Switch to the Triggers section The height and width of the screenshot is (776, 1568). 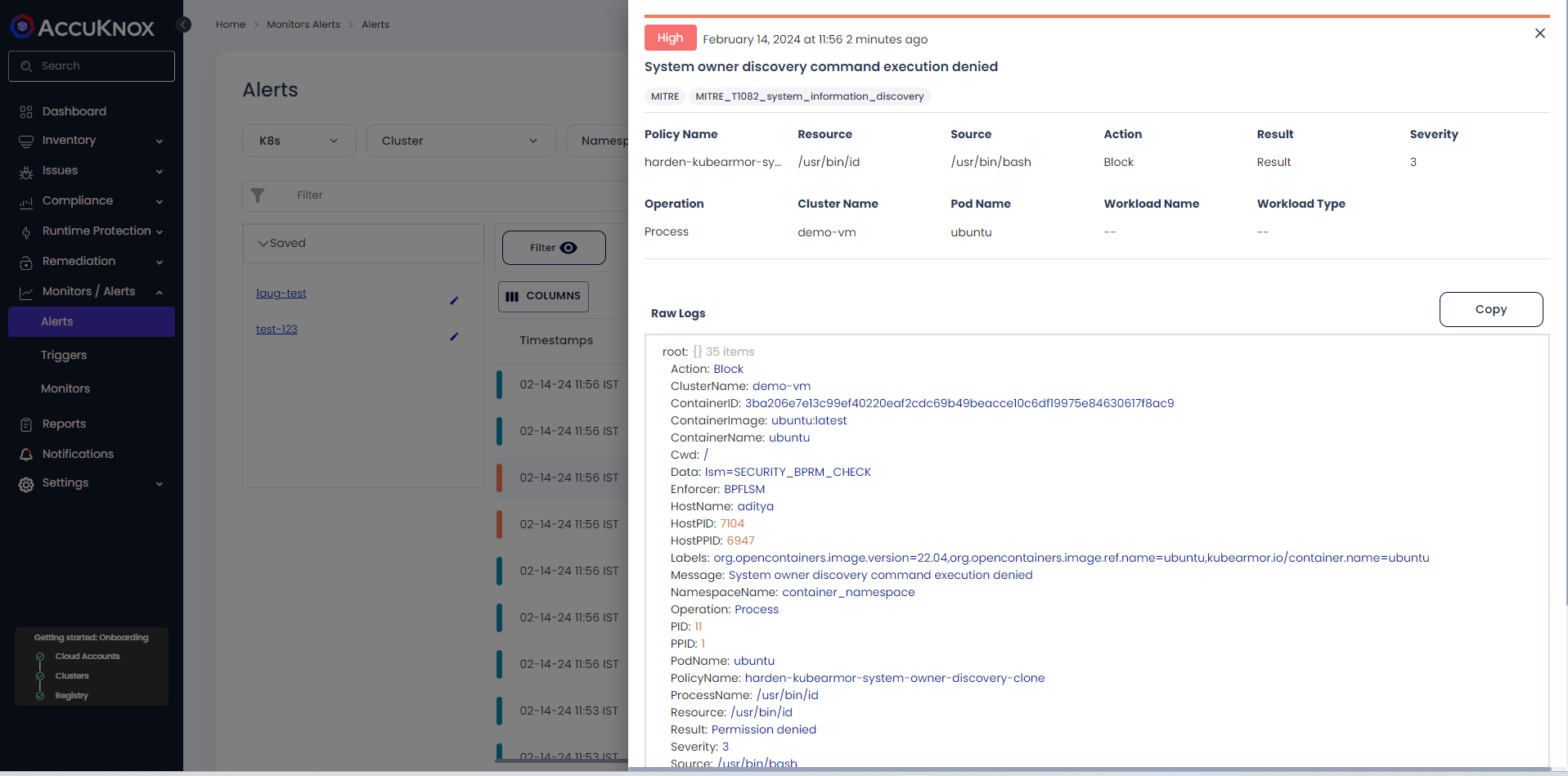(x=64, y=355)
